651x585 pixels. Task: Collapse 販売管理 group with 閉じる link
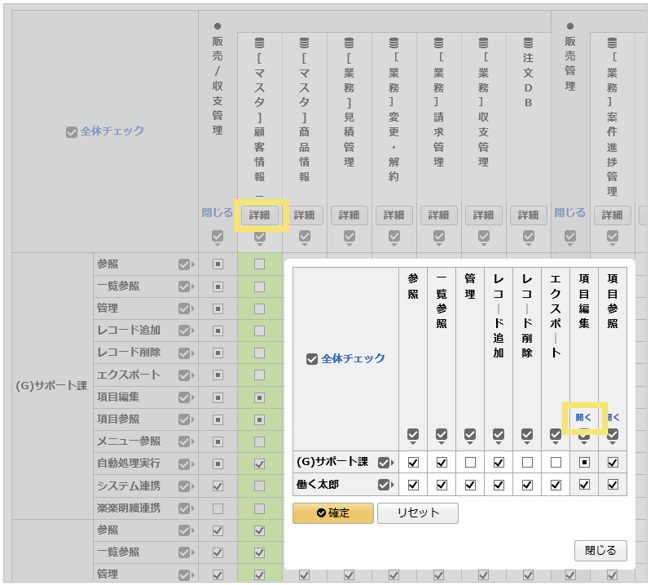click(570, 213)
